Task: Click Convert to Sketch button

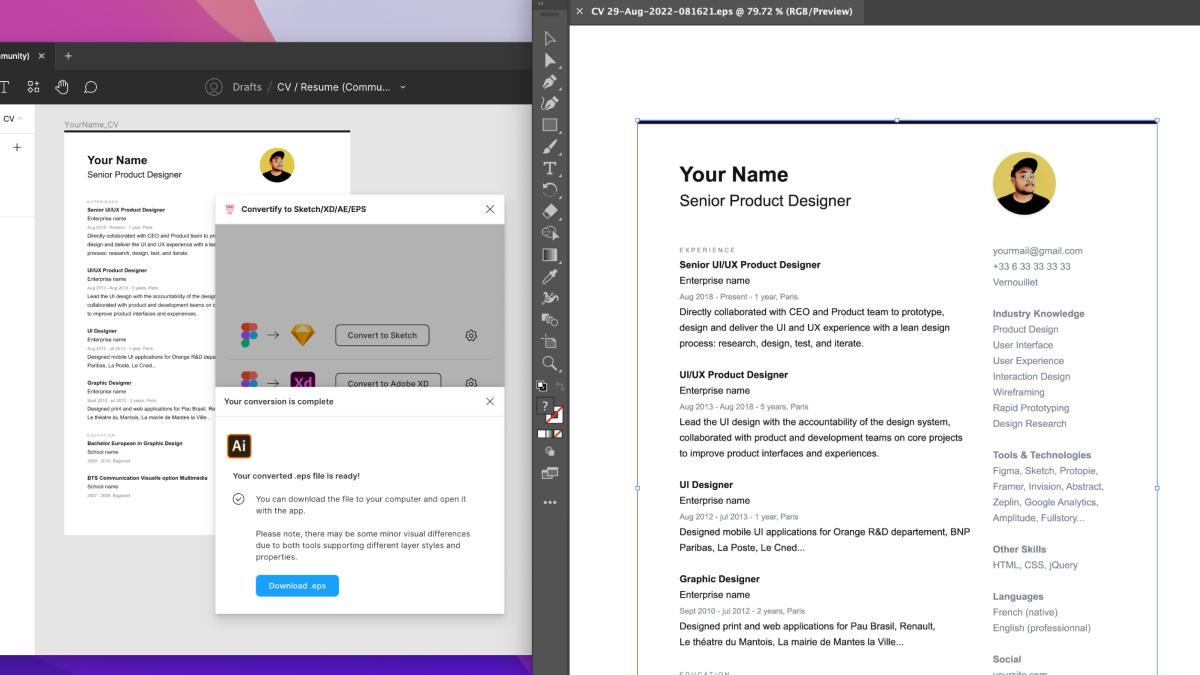Action: 382,336
